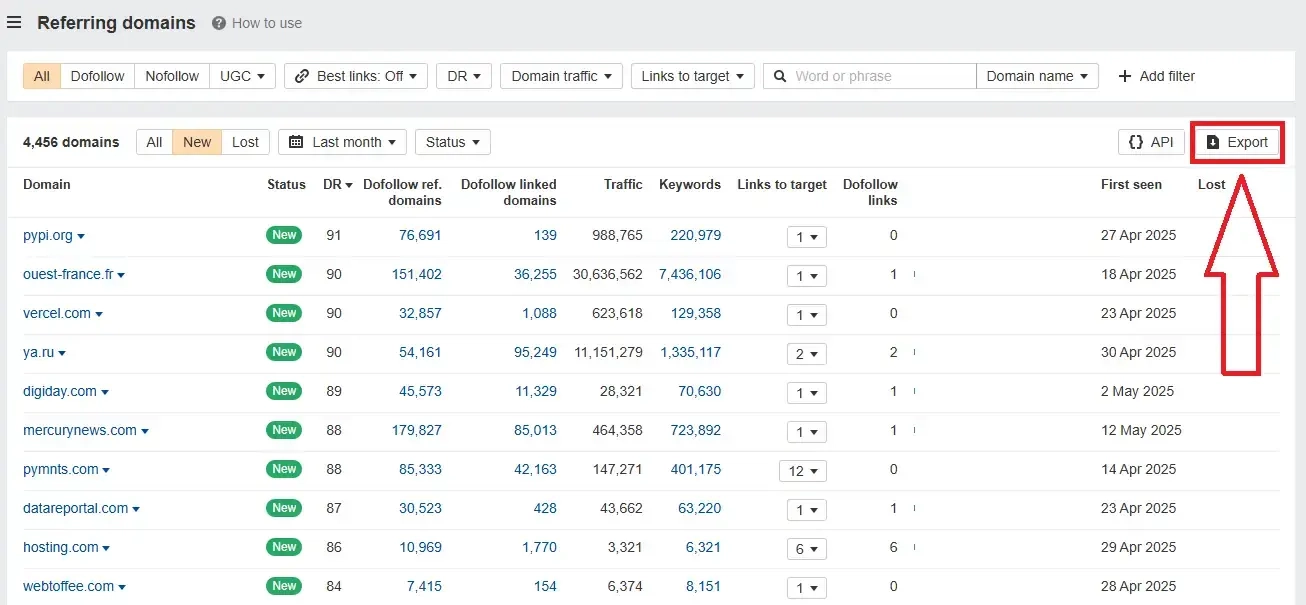
Task: Click the search magnifier icon
Action: coord(779,76)
